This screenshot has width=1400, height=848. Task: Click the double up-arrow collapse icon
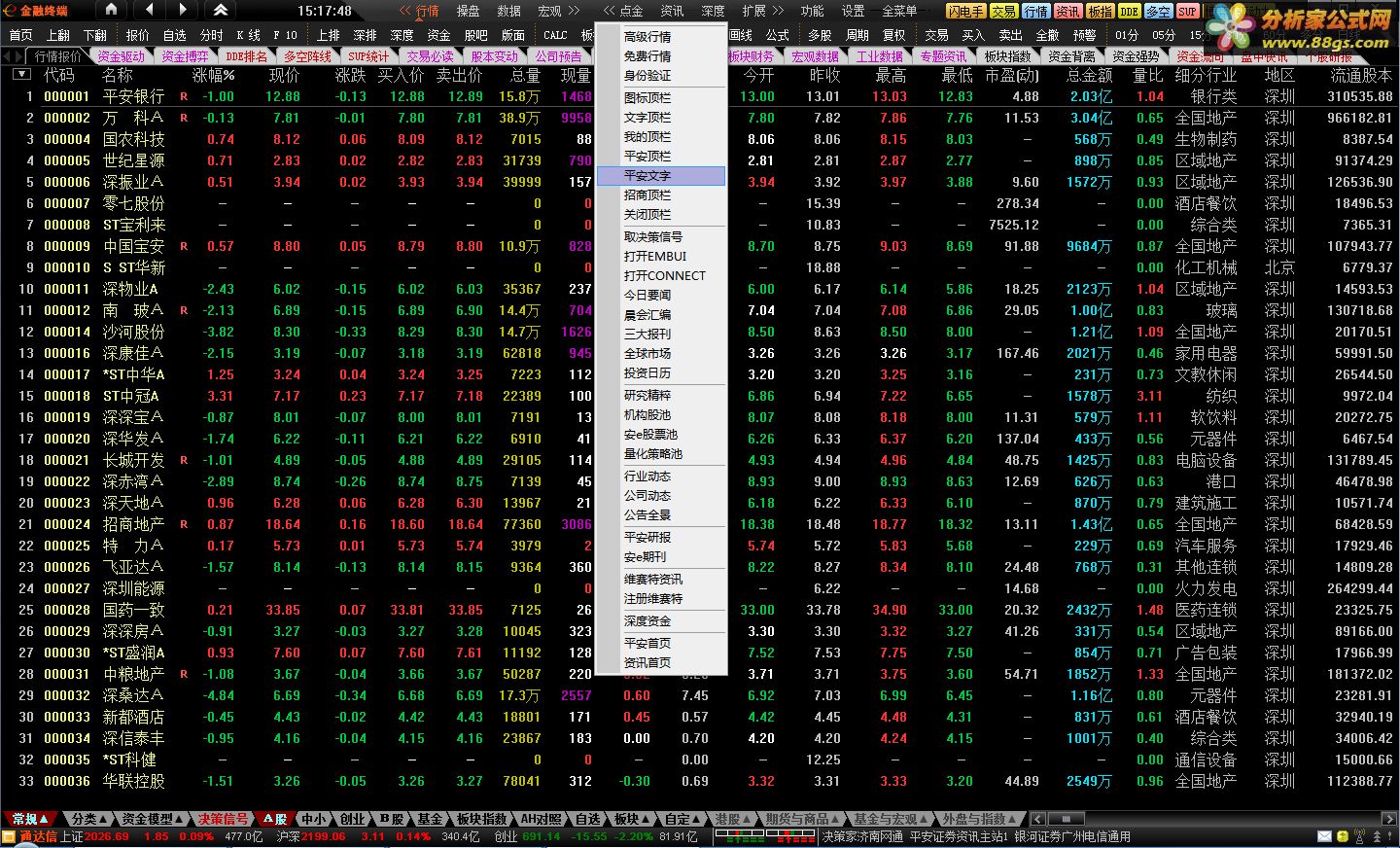click(x=221, y=10)
